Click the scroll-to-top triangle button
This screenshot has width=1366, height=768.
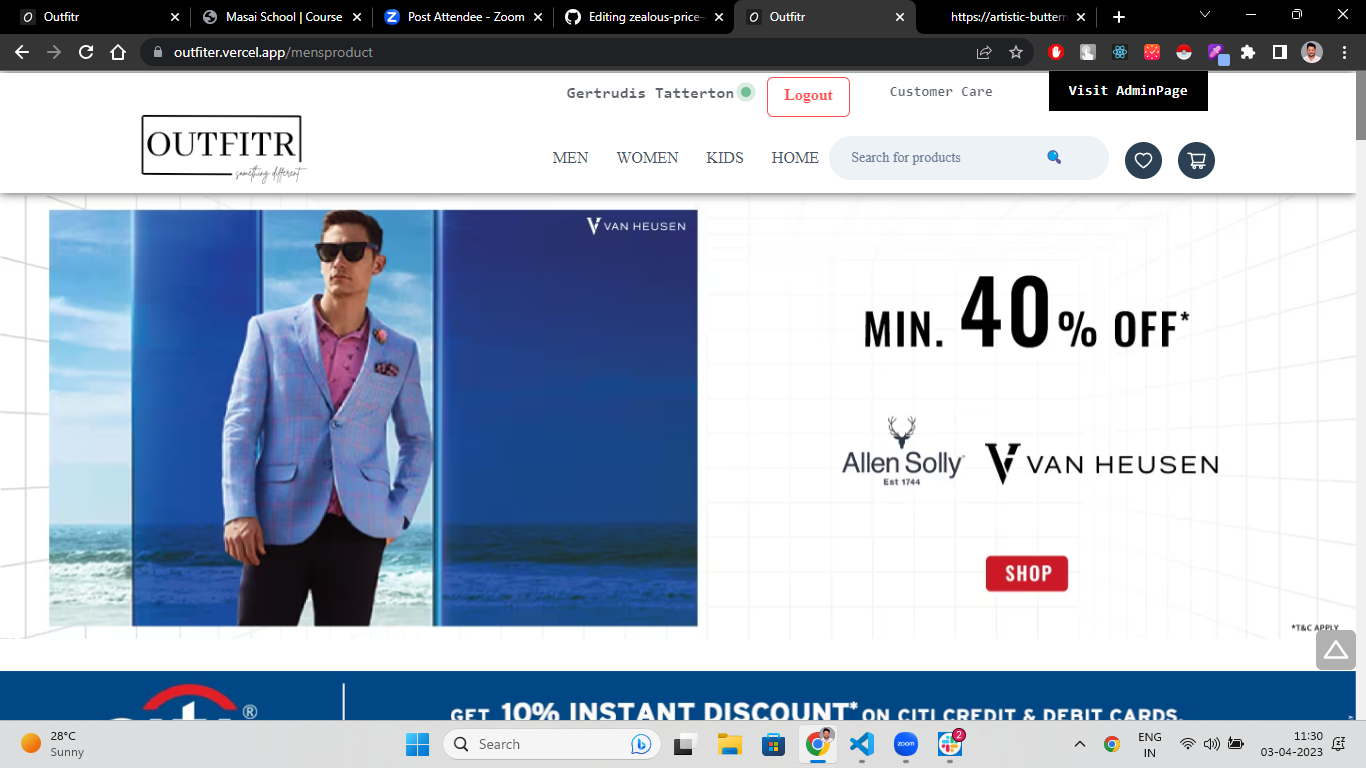point(1336,650)
